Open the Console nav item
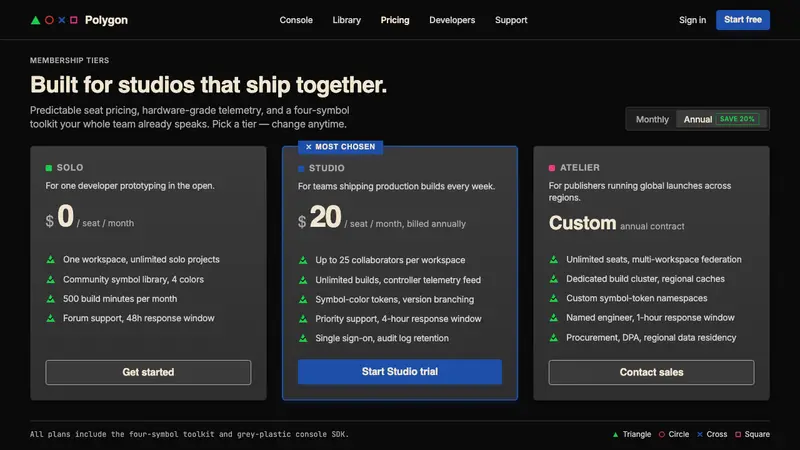The image size is (800, 450). (x=296, y=20)
